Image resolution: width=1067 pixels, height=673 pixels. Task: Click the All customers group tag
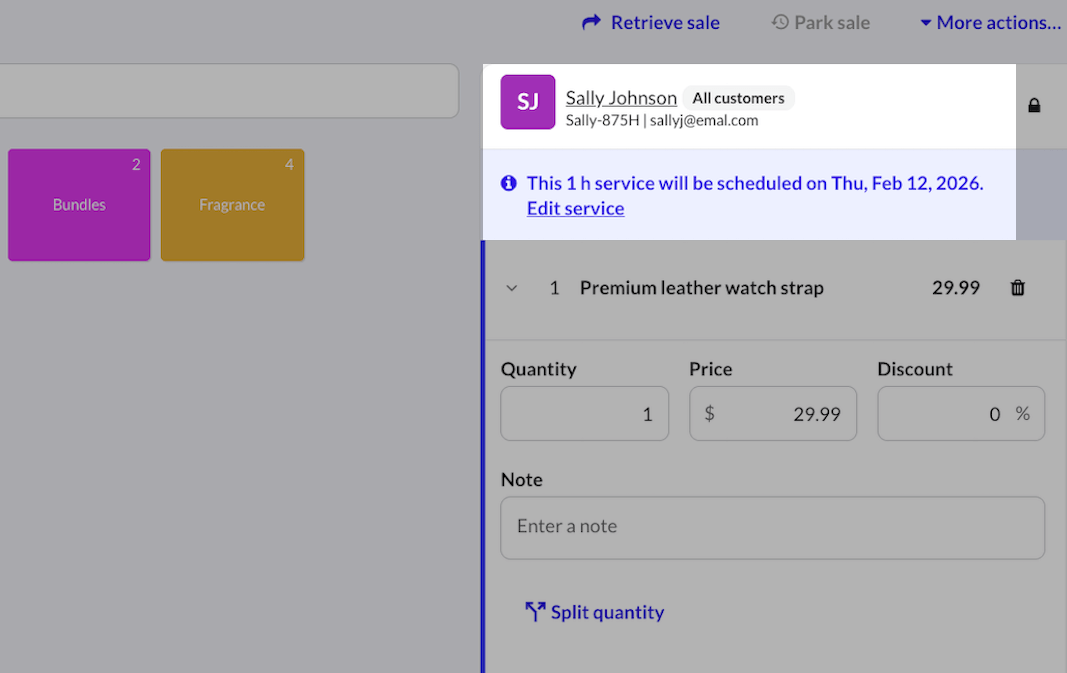point(738,98)
